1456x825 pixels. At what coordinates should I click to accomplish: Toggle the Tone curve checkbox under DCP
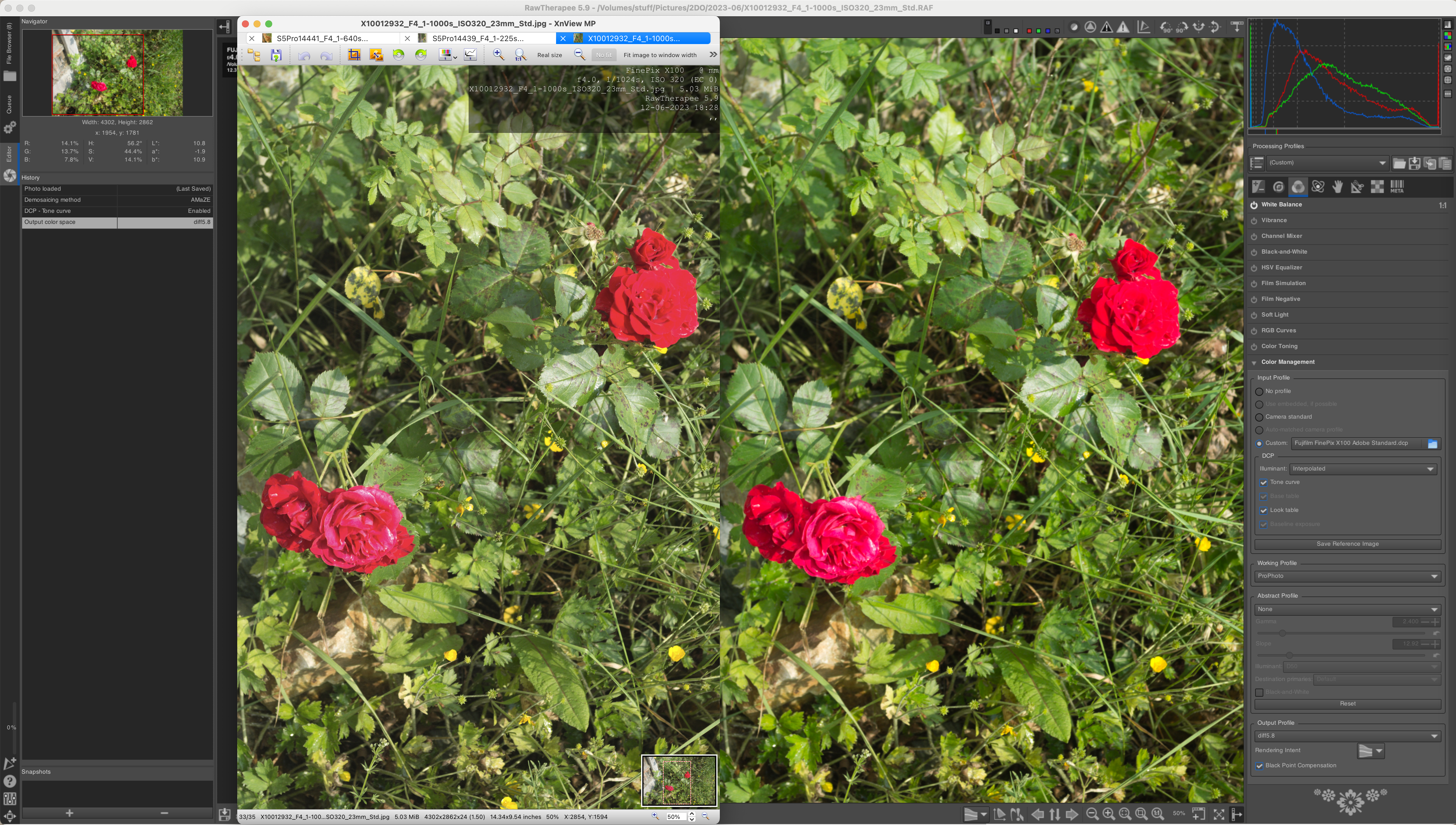pyautogui.click(x=1263, y=482)
